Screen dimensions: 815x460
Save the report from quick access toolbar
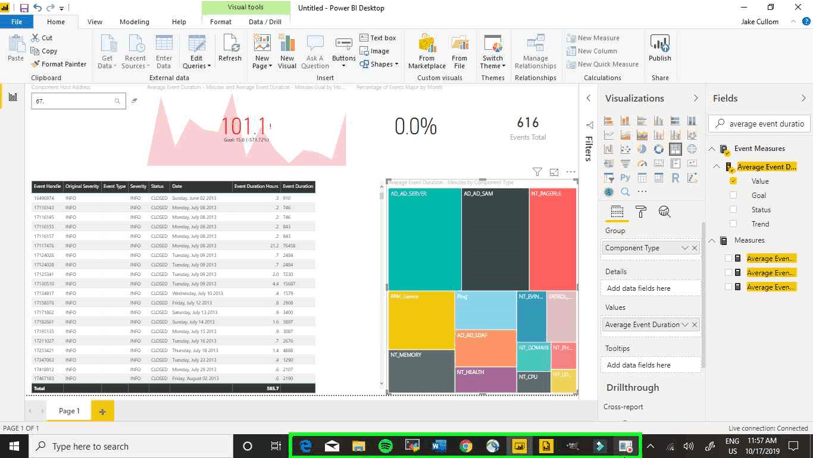click(x=24, y=8)
